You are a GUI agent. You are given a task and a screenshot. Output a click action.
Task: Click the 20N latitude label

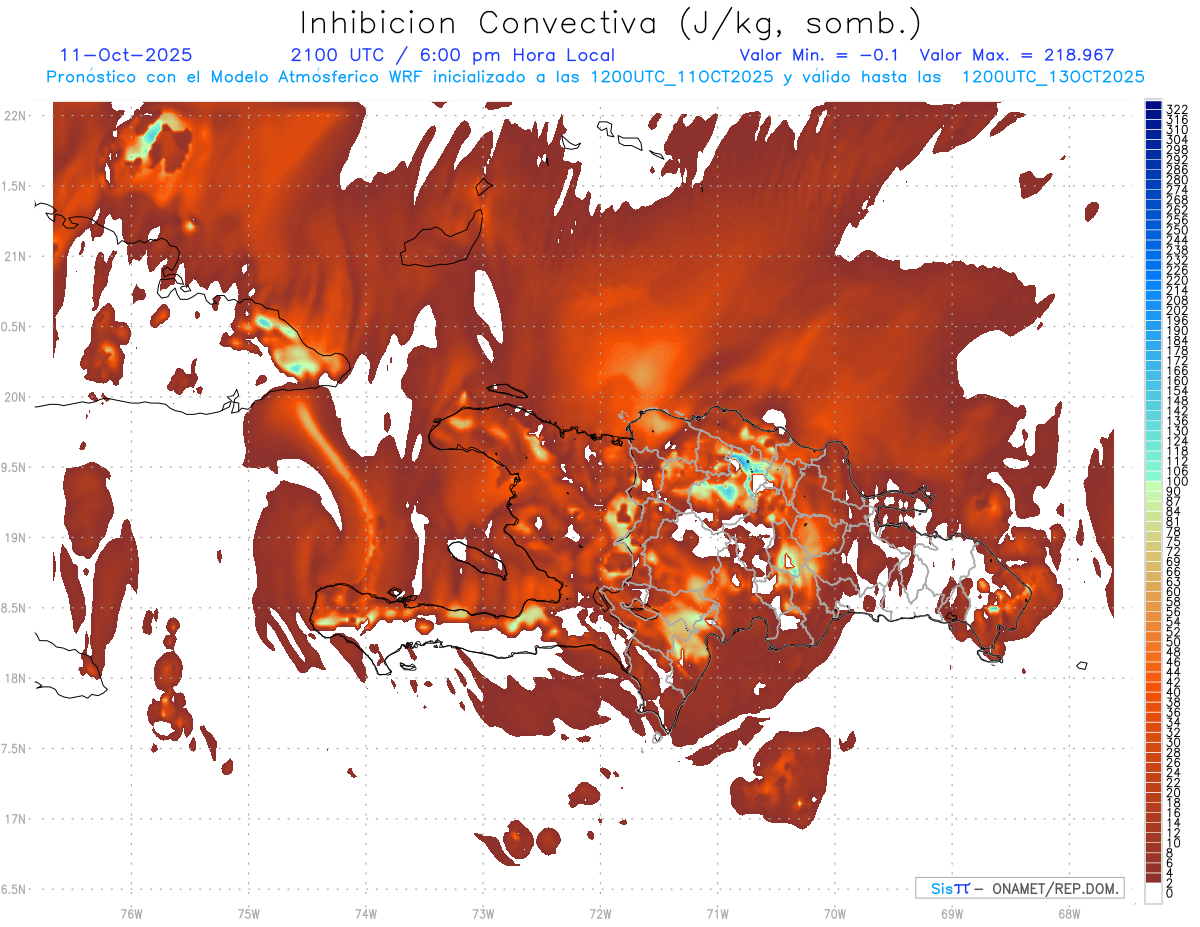point(15,397)
